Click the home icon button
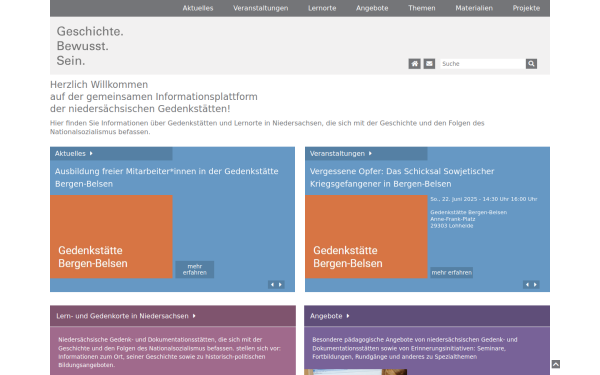This screenshot has height=375, width=600. pyautogui.click(x=414, y=64)
